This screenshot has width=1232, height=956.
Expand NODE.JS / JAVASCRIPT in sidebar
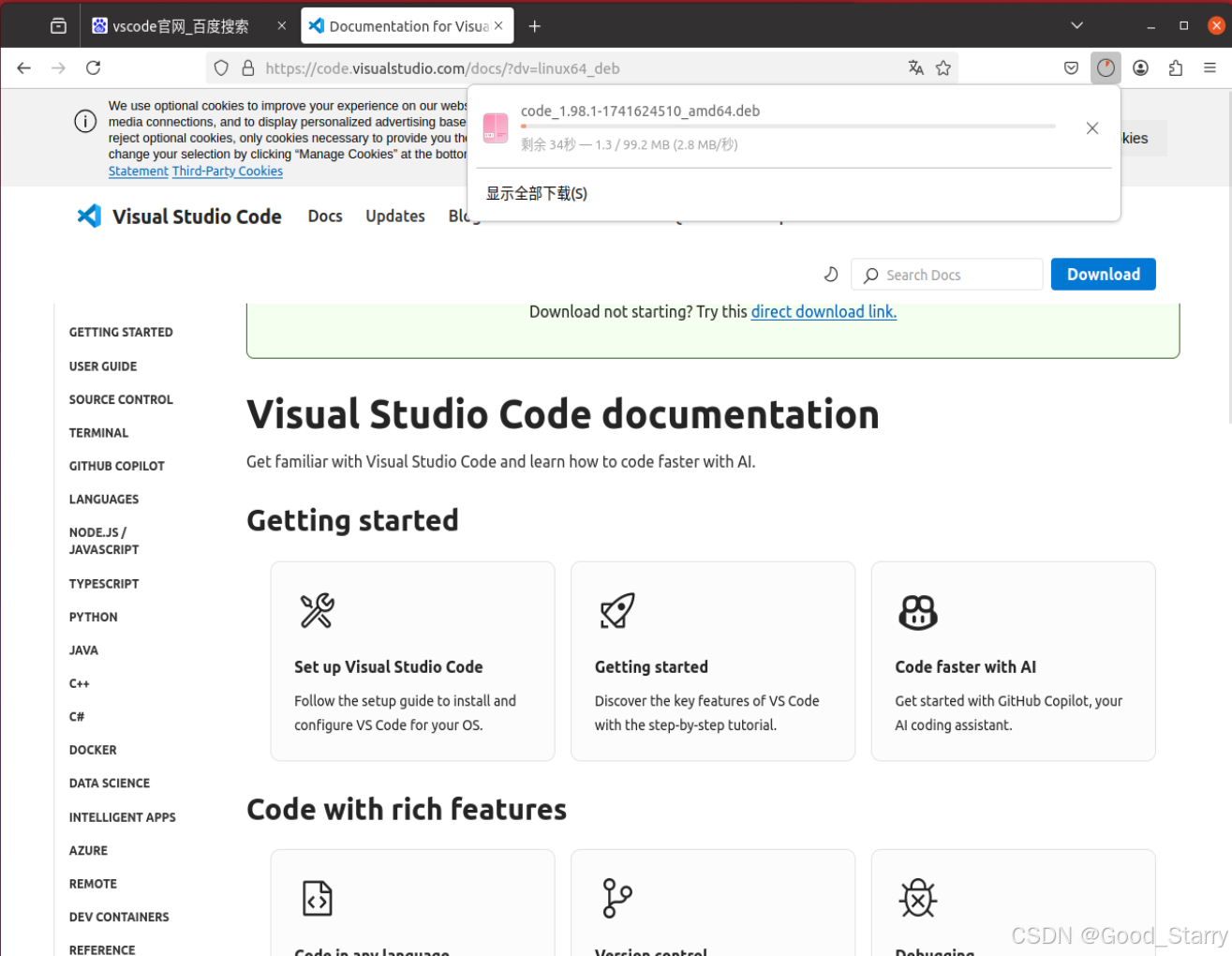pyautogui.click(x=104, y=541)
